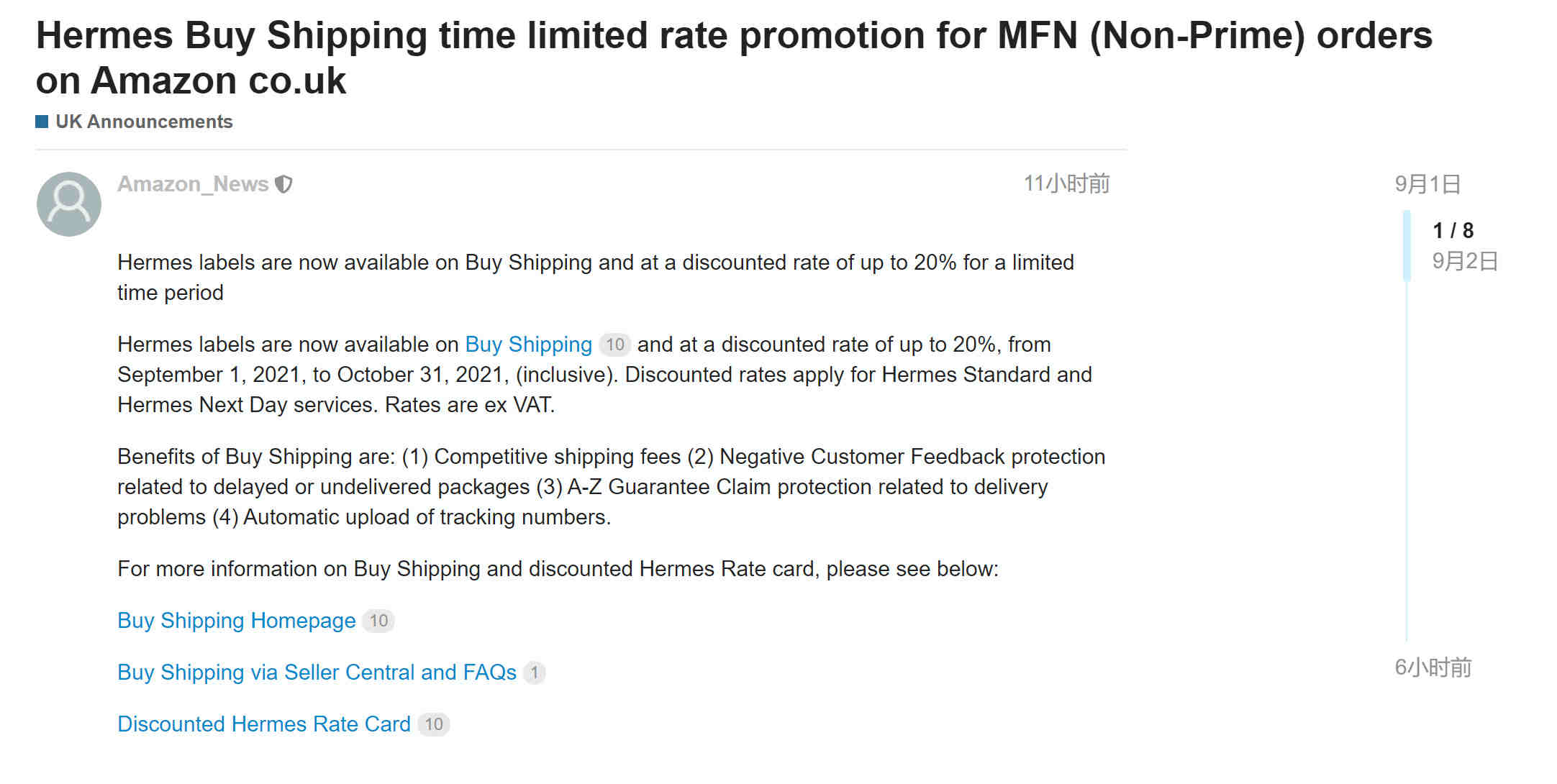This screenshot has width=1557, height=784.
Task: Open the Amazon_News username profile
Action: [193, 184]
